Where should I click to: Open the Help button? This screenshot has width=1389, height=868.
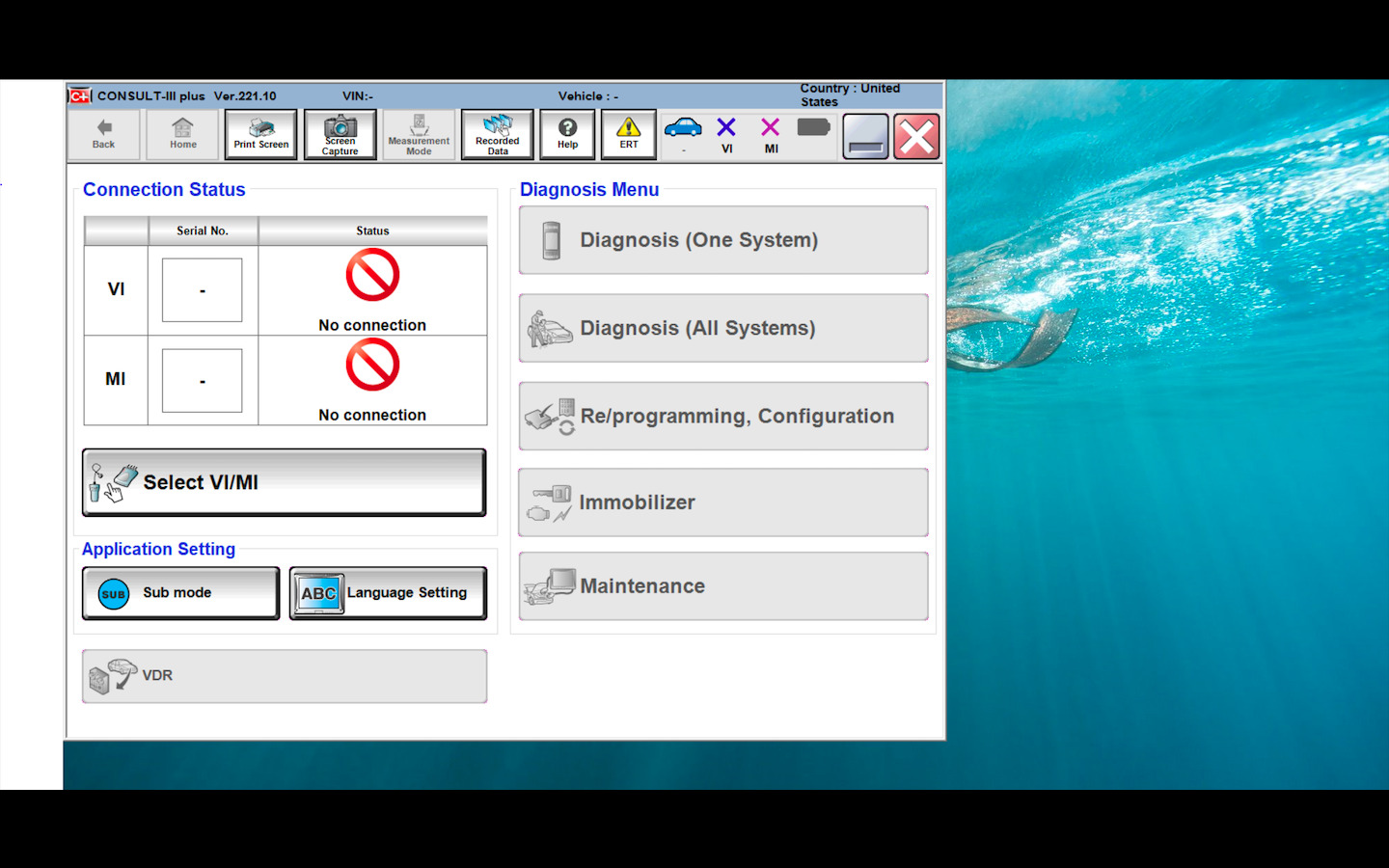(567, 134)
